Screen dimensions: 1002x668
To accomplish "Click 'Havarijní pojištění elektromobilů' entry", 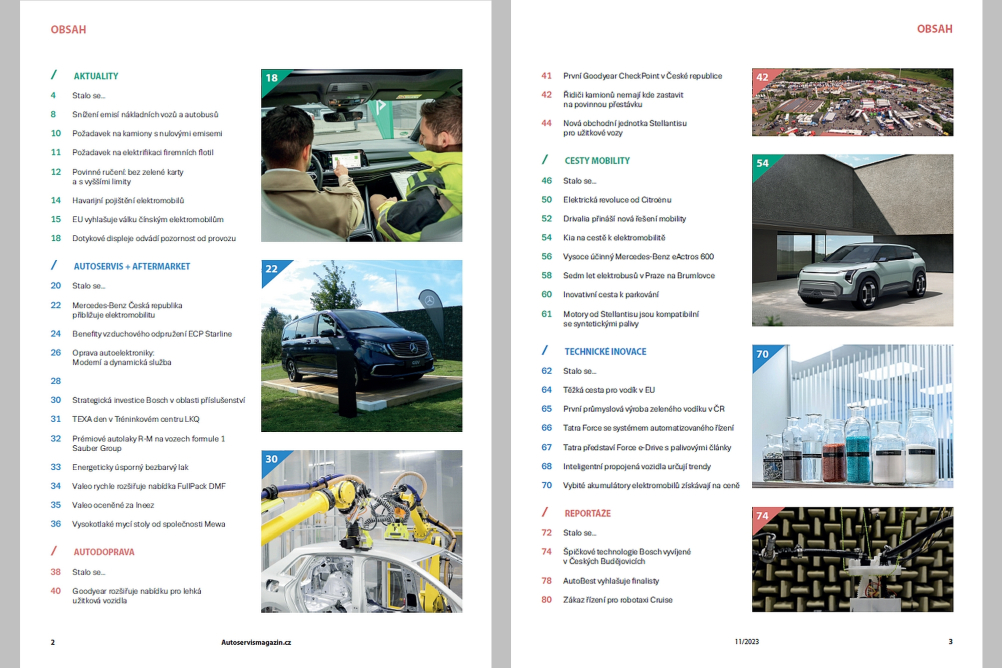I will pyautogui.click(x=128, y=201).
